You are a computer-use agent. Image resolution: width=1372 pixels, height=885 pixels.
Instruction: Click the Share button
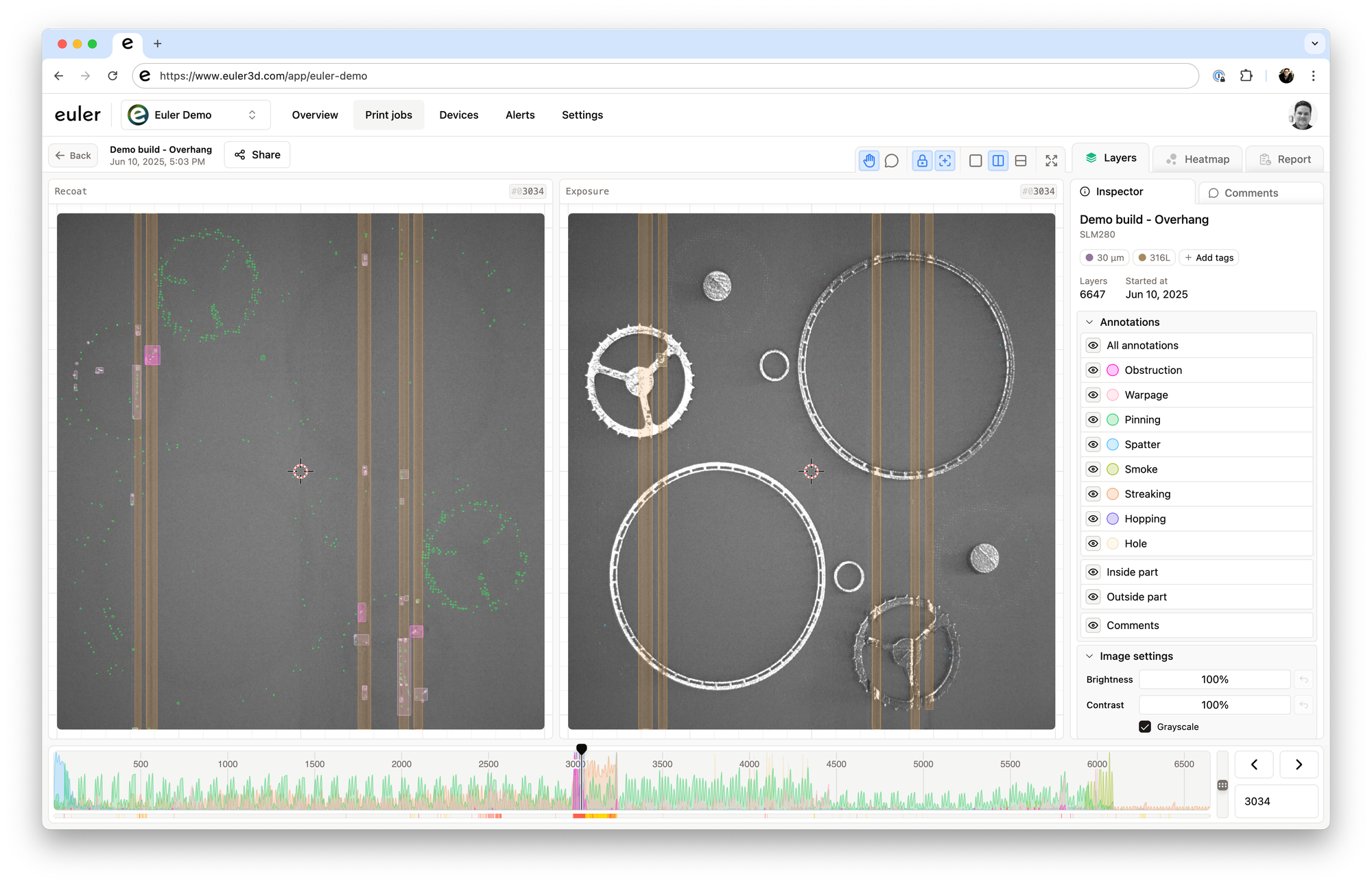pyautogui.click(x=257, y=155)
